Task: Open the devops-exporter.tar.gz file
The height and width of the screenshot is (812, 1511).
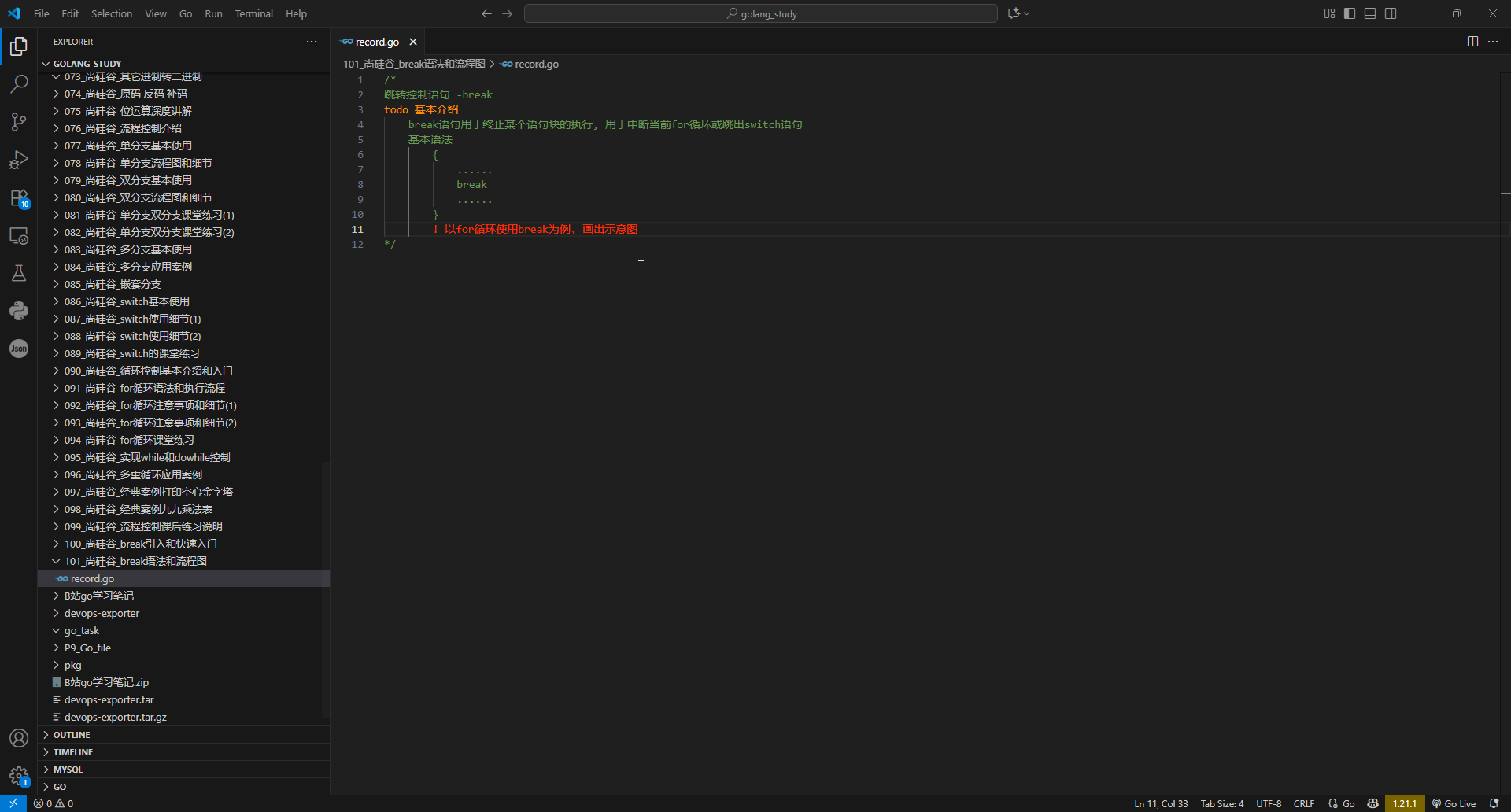Action: [x=183, y=717]
